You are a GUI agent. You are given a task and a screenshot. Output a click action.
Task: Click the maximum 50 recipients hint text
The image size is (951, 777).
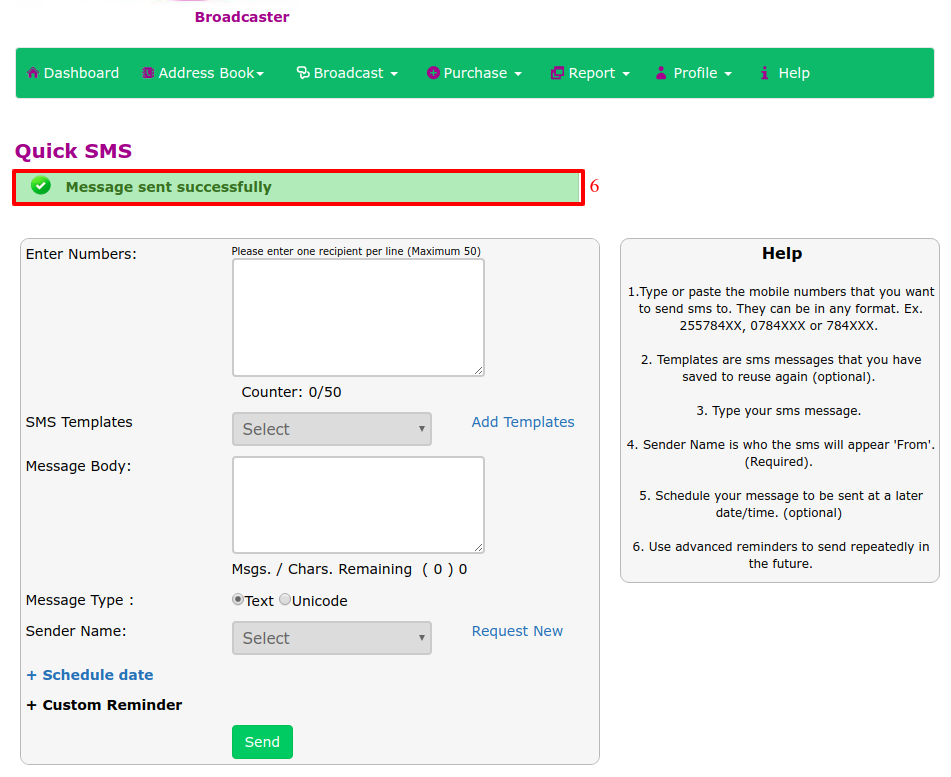(356, 251)
